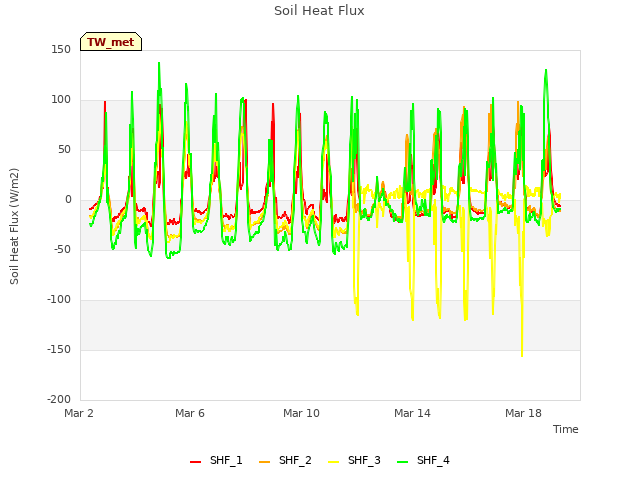The height and width of the screenshot is (480, 640).
Task: Click the TW_met annotation label
Action: click(111, 42)
